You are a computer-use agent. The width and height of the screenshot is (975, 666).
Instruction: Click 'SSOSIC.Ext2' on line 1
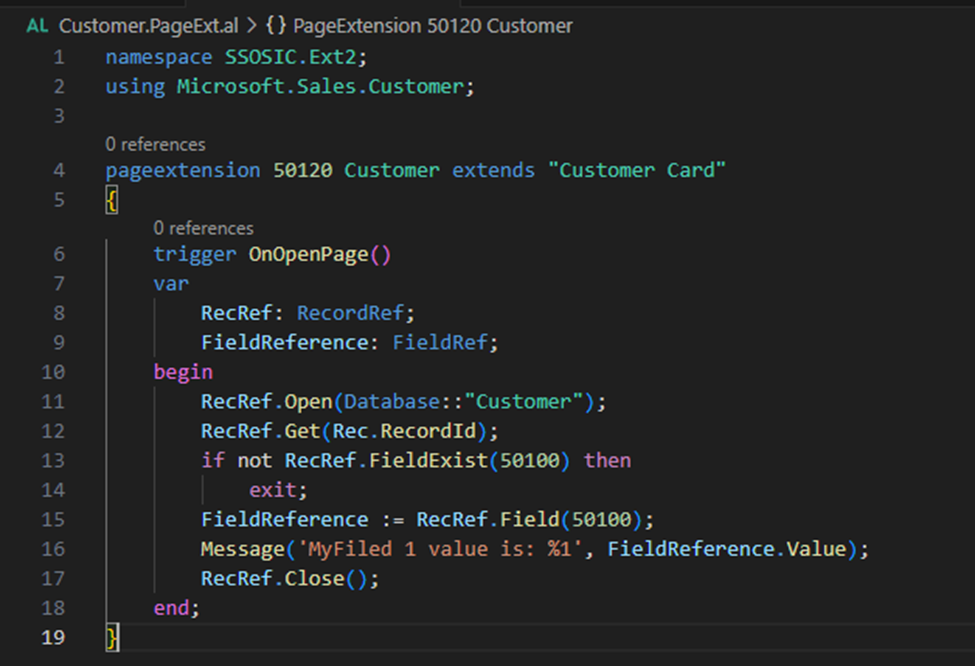[290, 57]
